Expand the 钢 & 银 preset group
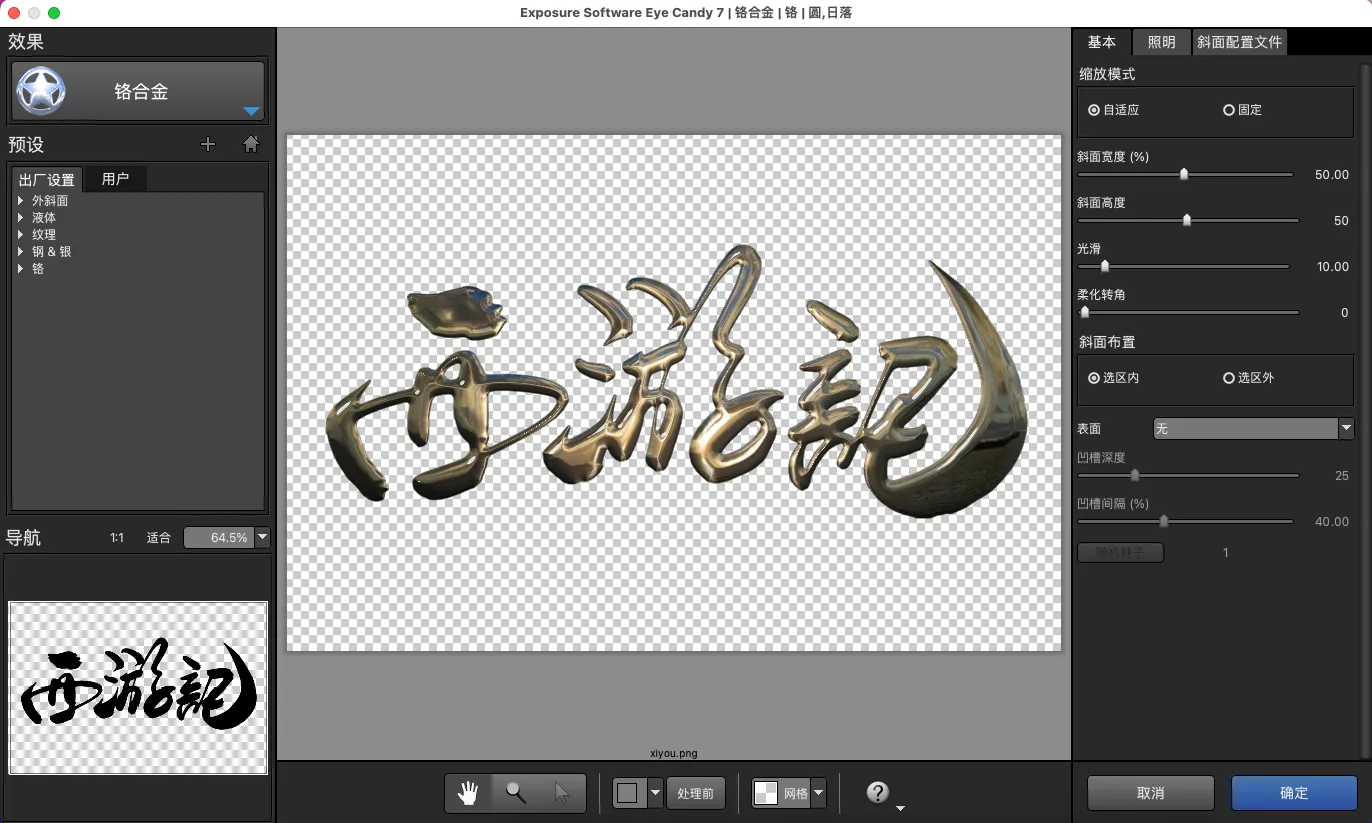The height and width of the screenshot is (823, 1372). tap(20, 252)
